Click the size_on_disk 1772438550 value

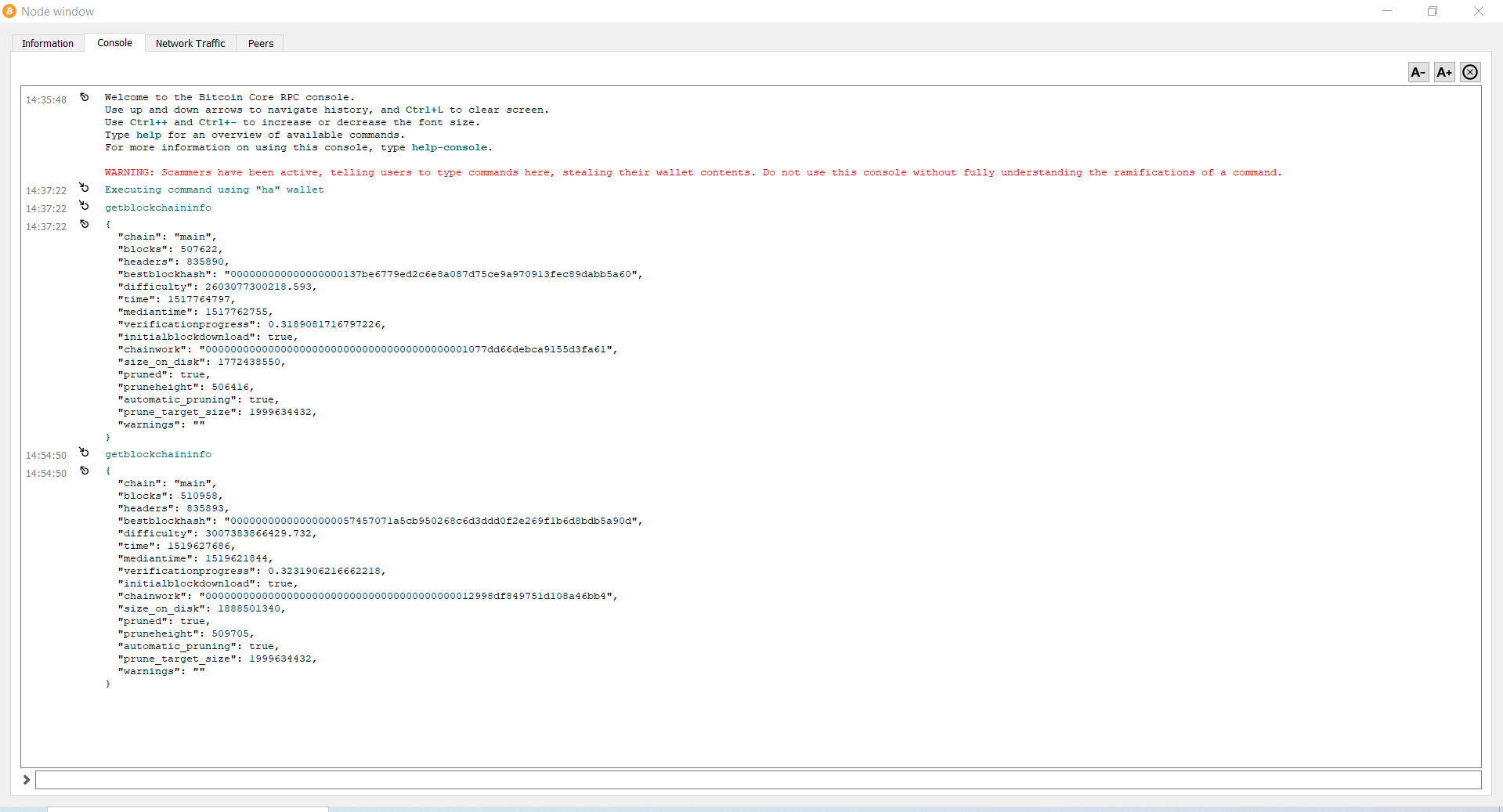tap(249, 362)
